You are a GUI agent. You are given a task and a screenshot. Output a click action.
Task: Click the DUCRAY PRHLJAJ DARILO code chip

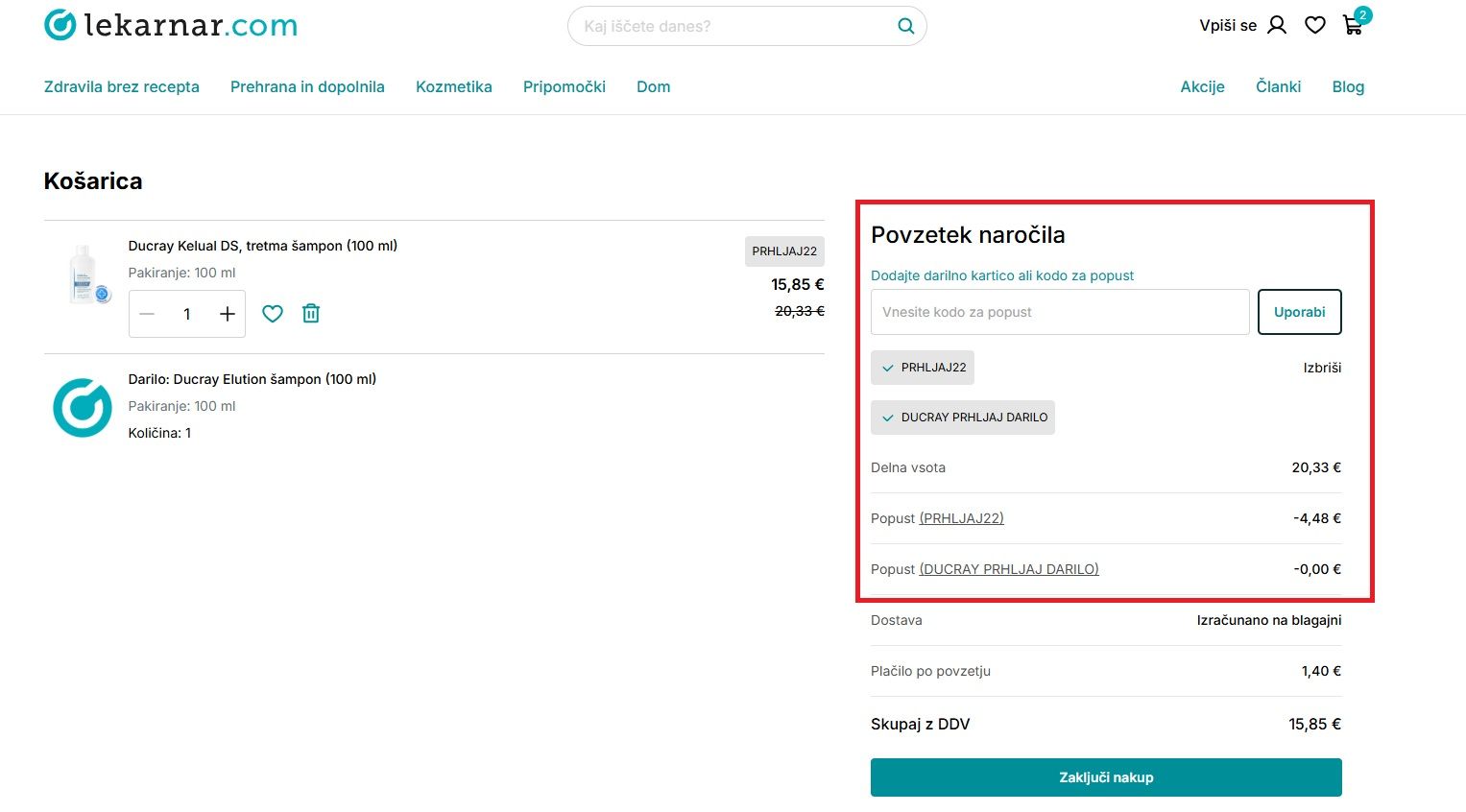963,418
